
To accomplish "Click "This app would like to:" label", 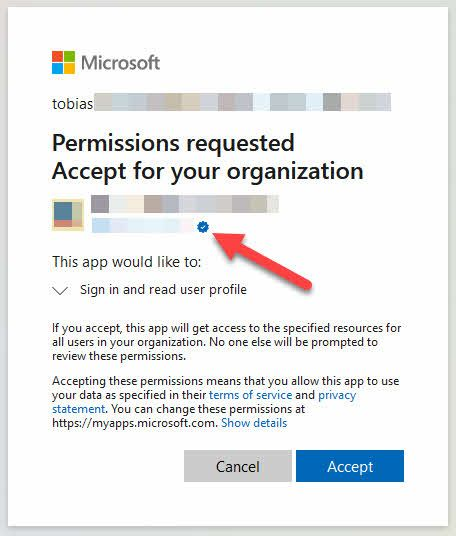I will click(126, 262).
